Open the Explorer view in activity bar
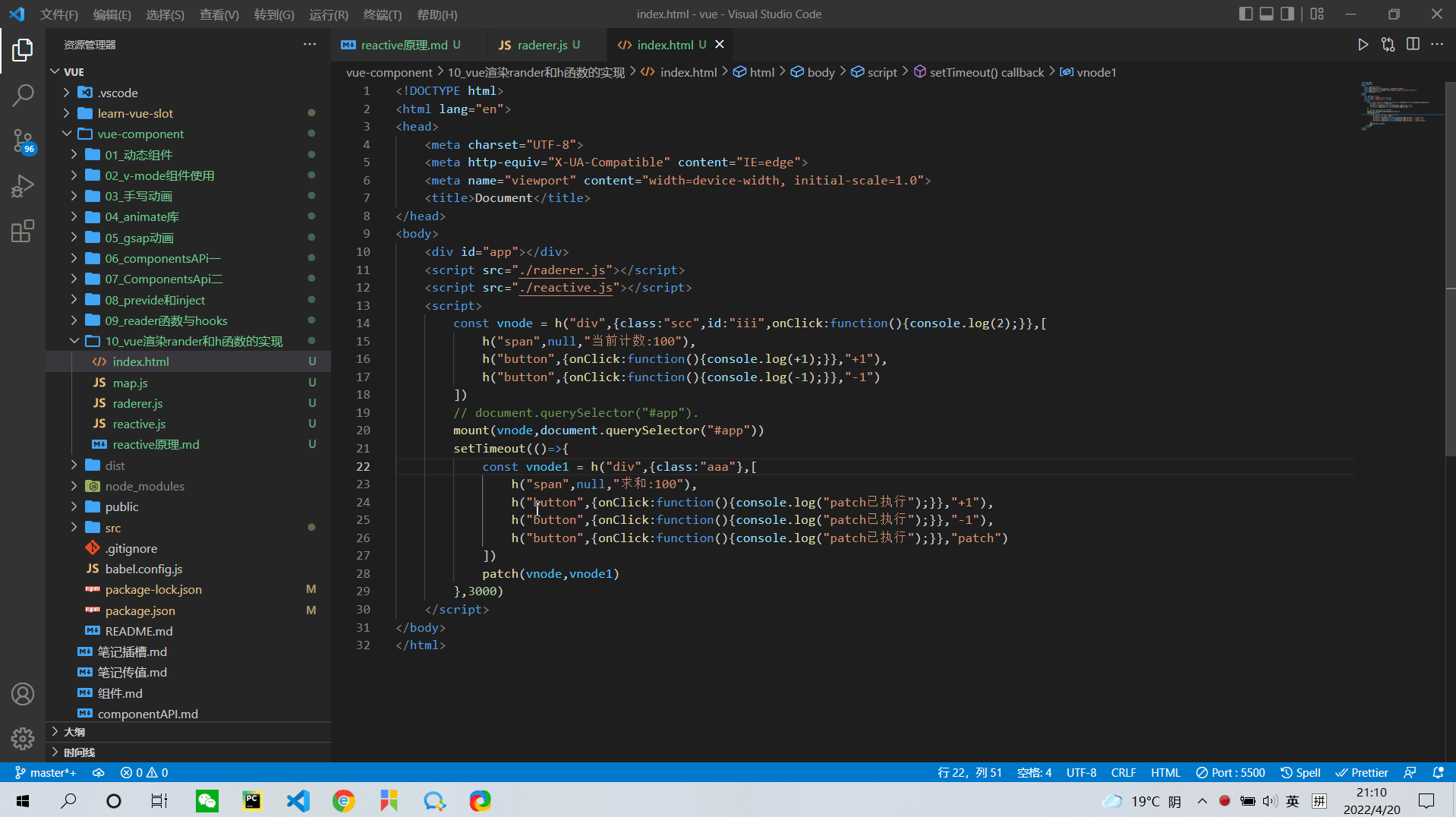Screen dimensions: 1456x817 coord(23,50)
